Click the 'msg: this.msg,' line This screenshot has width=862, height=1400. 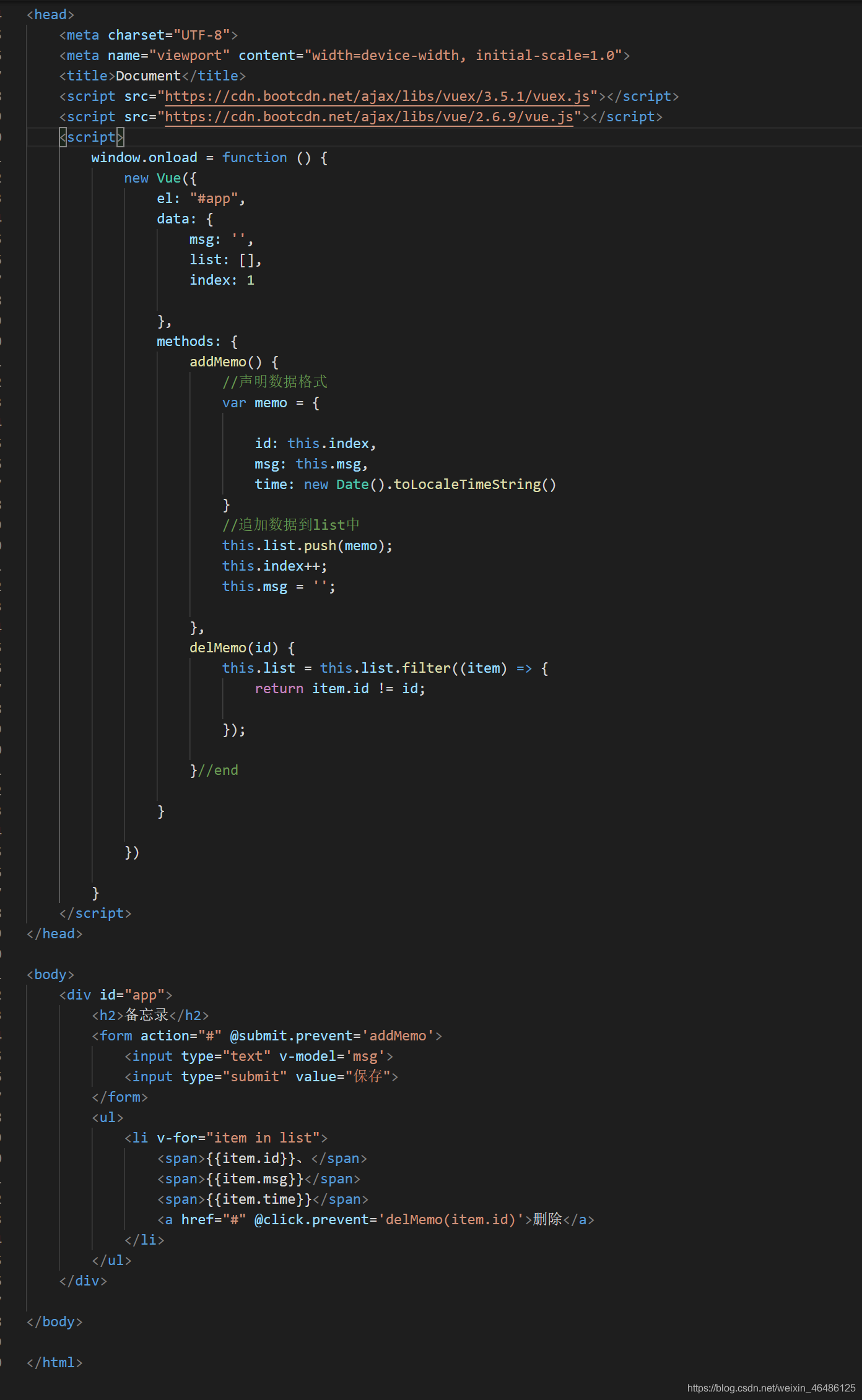pos(311,464)
